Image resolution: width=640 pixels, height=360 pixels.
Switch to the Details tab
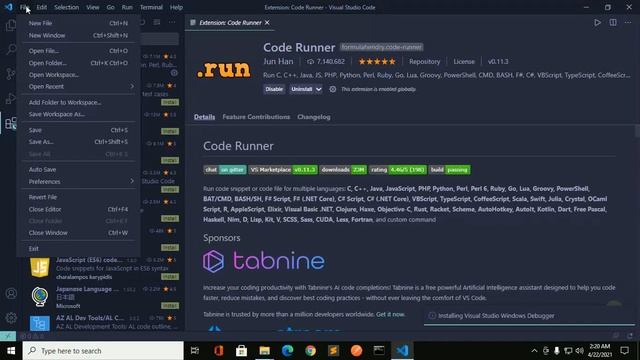click(204, 117)
